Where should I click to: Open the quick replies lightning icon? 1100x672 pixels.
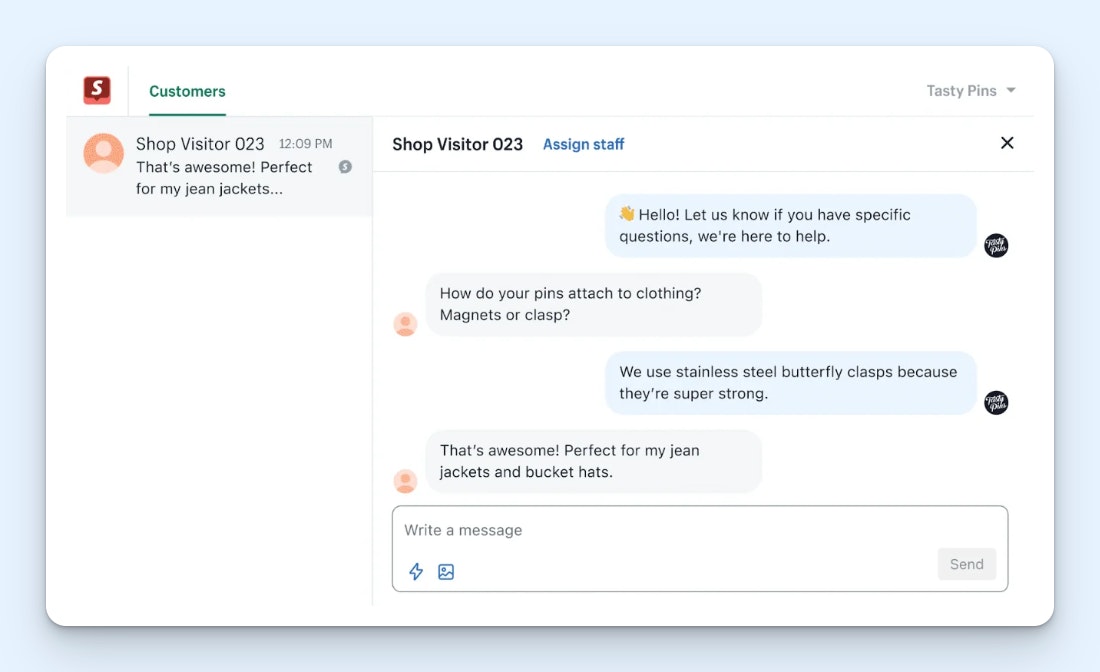(416, 572)
